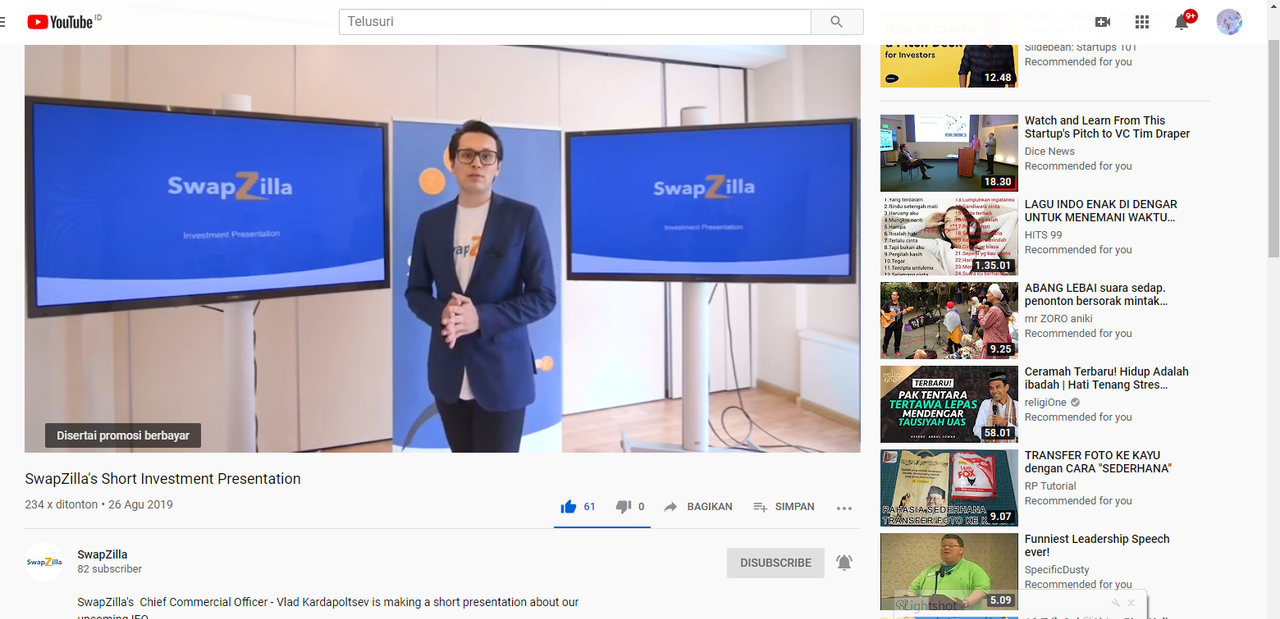Open ABANG LEBAI suara sedap thumbnail
Image resolution: width=1280 pixels, height=619 pixels.
(949, 320)
